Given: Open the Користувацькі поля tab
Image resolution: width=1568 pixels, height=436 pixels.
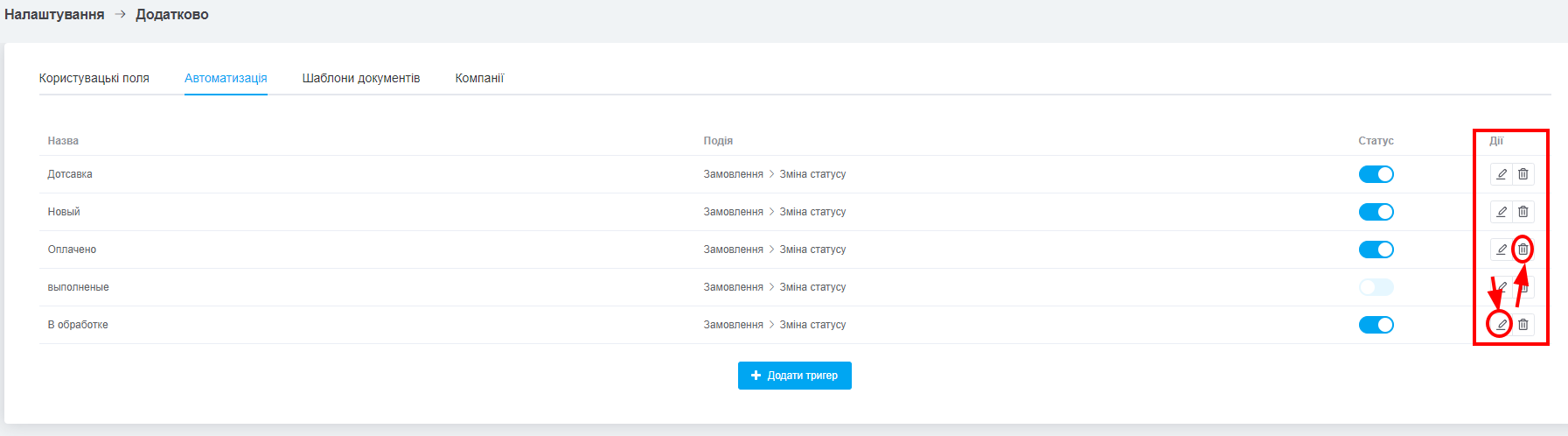Looking at the screenshot, I should tap(94, 78).
